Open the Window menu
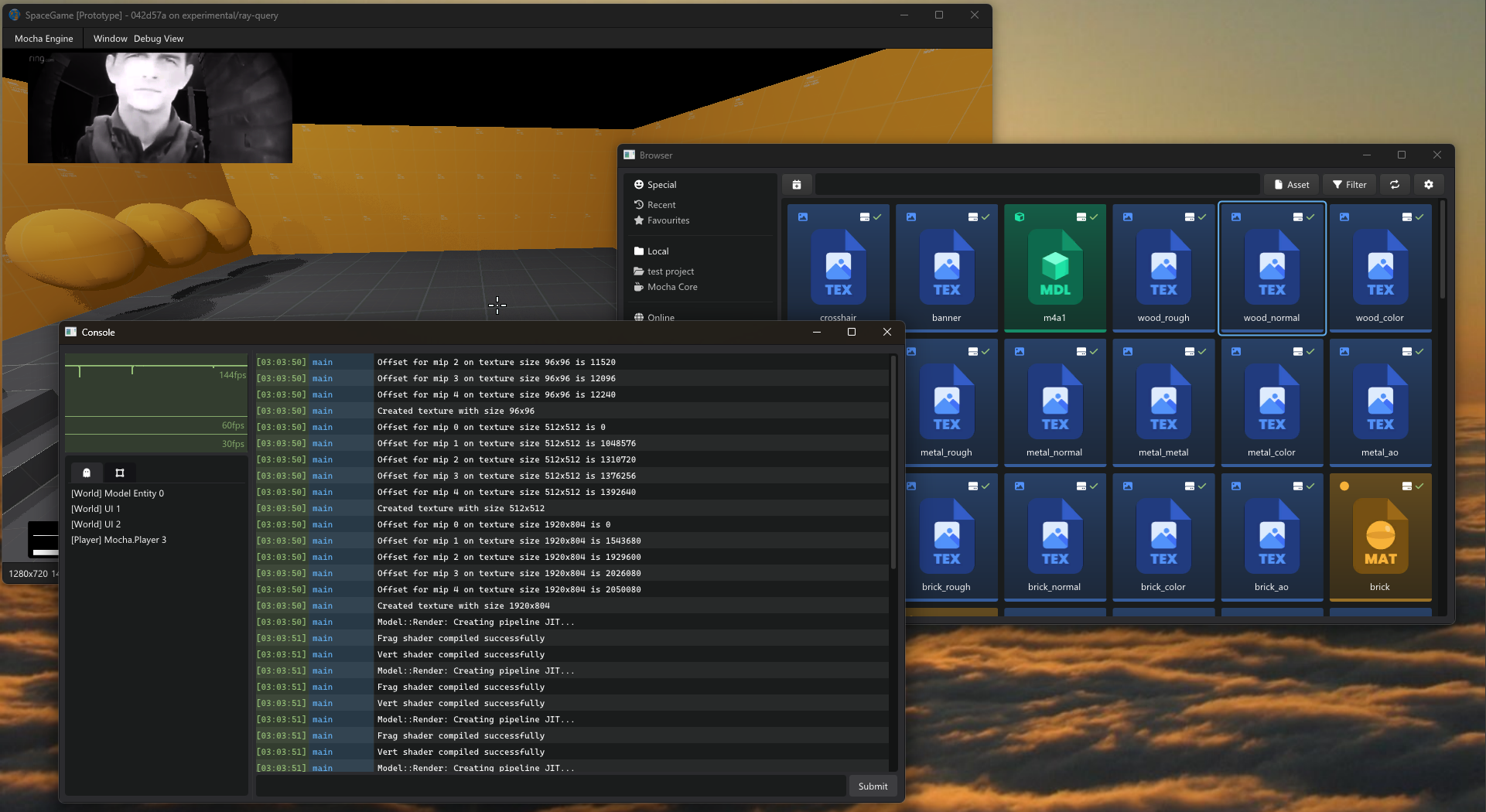Viewport: 1486px width, 812px height. tap(109, 38)
